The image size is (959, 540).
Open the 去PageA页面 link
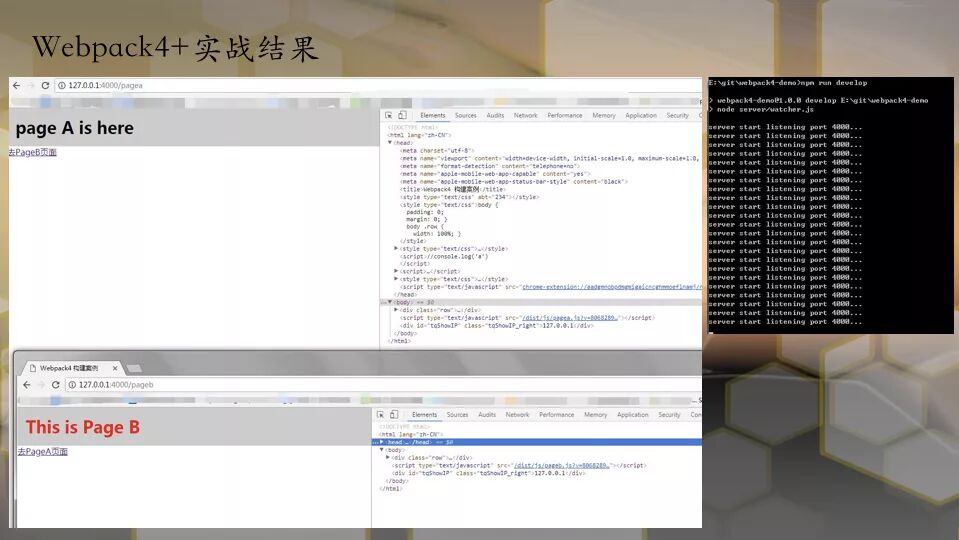(43, 452)
